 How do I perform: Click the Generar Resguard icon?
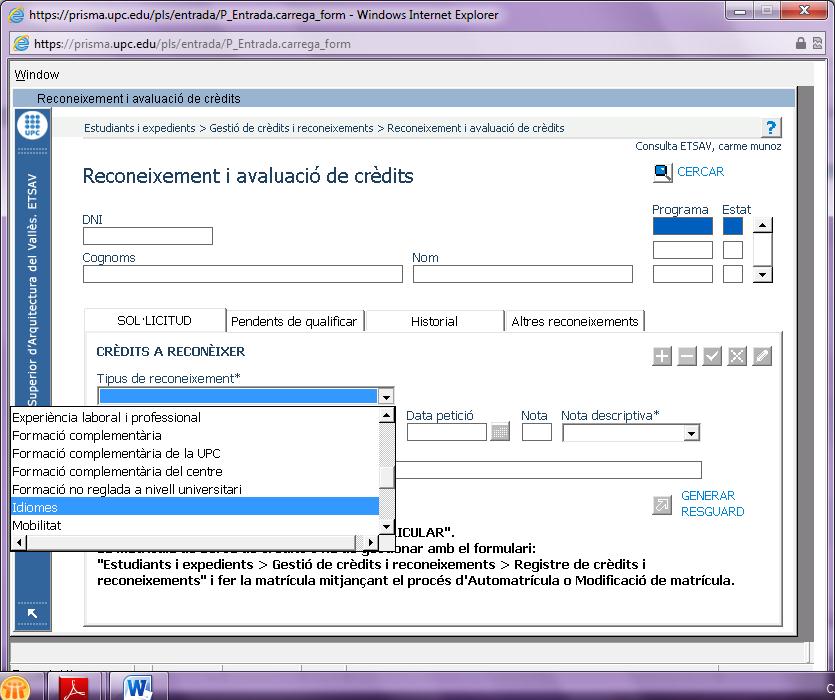662,505
